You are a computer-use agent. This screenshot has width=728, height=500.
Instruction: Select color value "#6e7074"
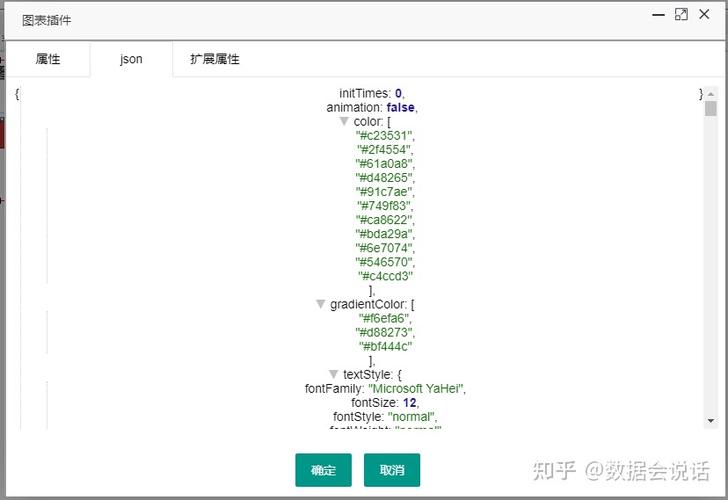(x=384, y=248)
